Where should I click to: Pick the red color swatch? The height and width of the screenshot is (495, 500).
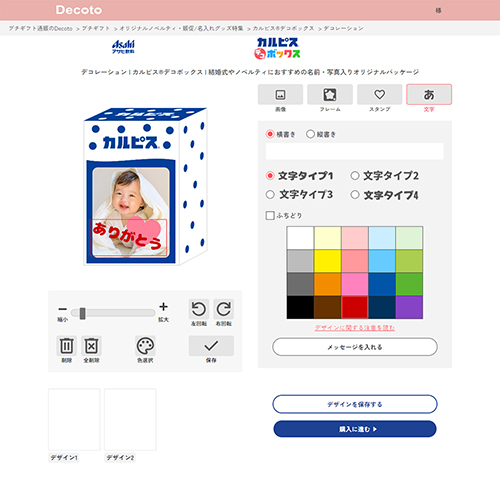[x=355, y=307]
